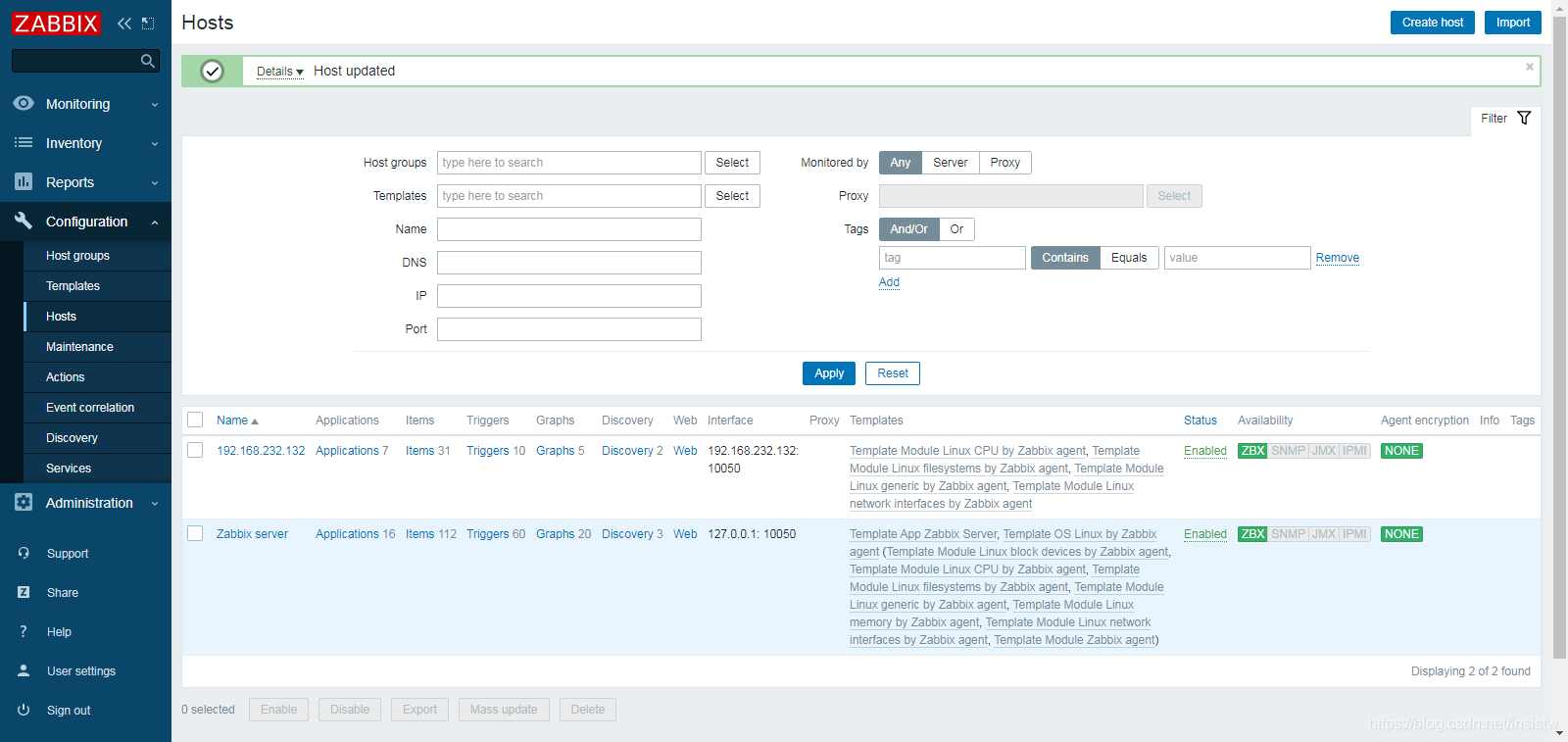Screen dimensions: 1568x742
Task: Sort hosts by Status column
Action: (1200, 420)
